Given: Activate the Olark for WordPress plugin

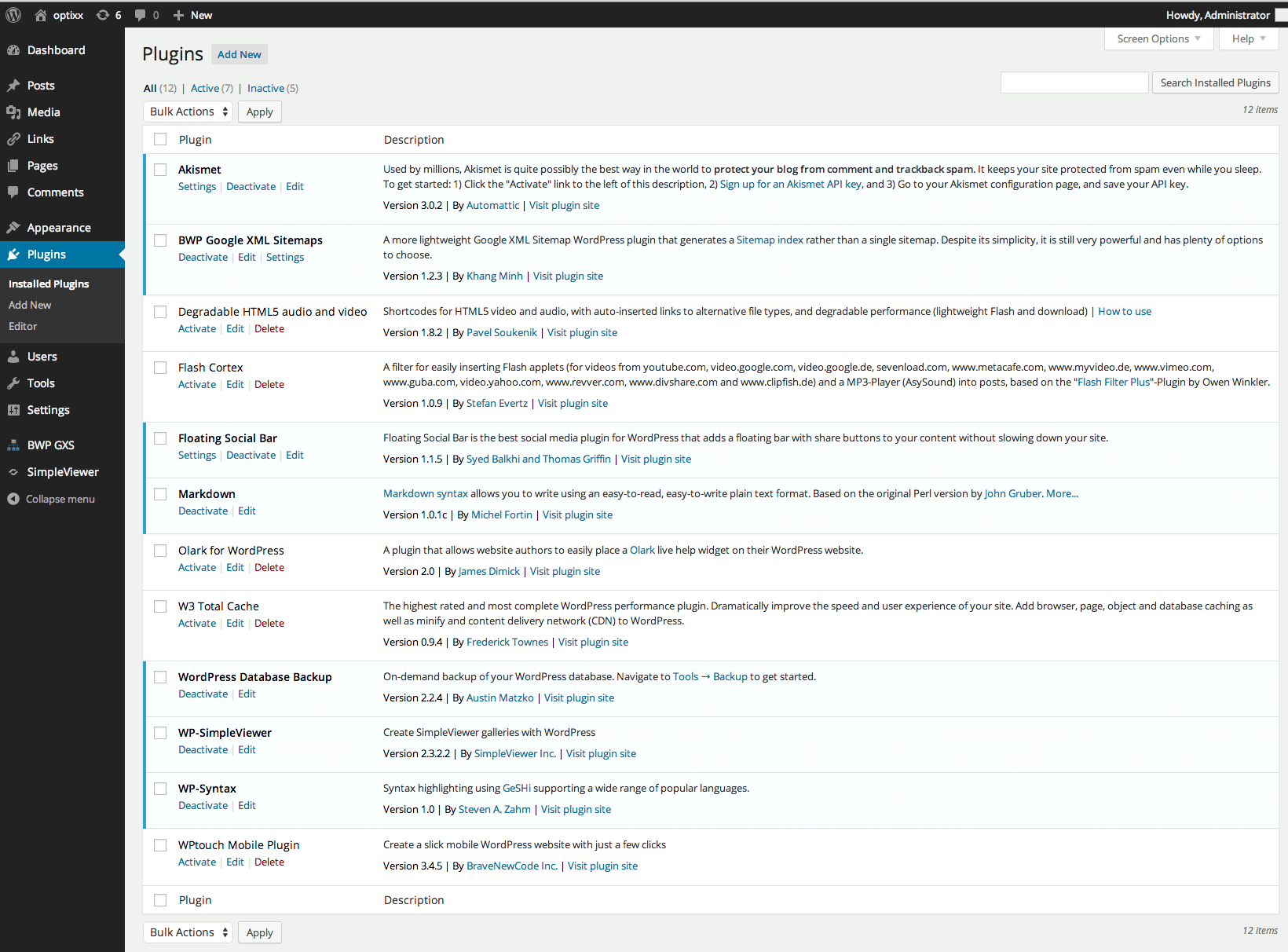Looking at the screenshot, I should (x=197, y=567).
